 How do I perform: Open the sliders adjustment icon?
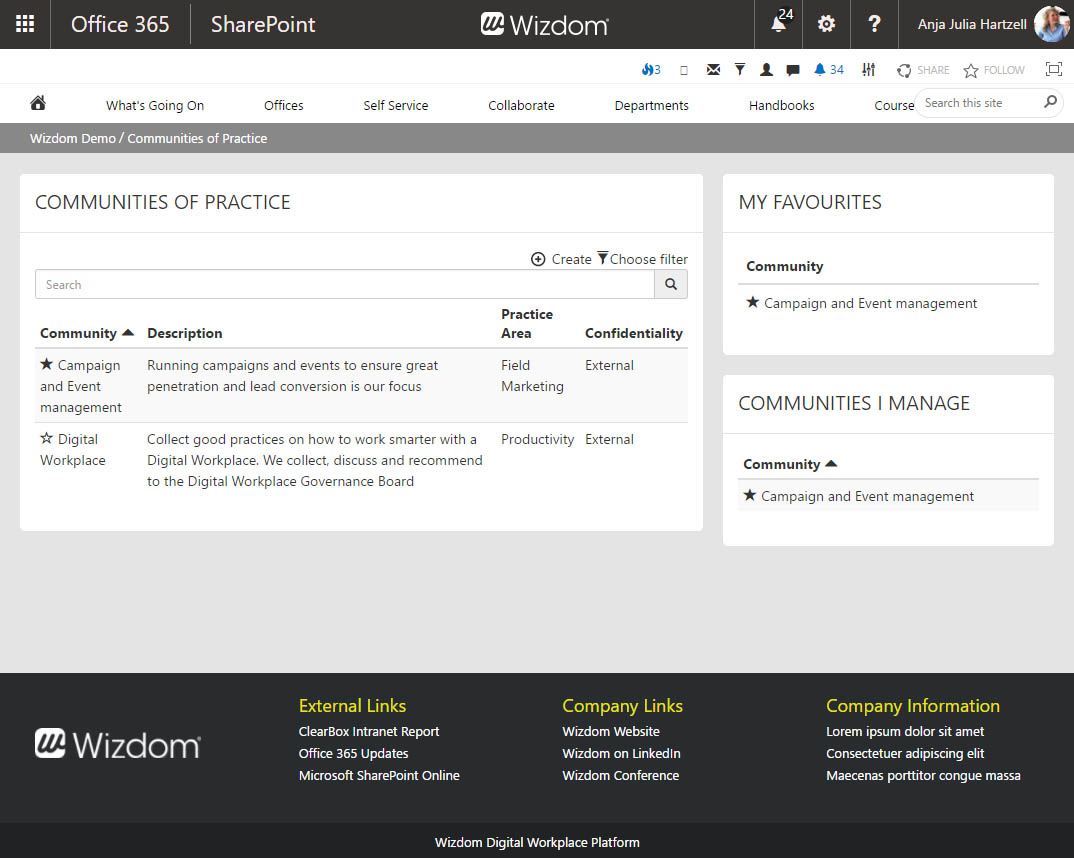click(x=869, y=69)
